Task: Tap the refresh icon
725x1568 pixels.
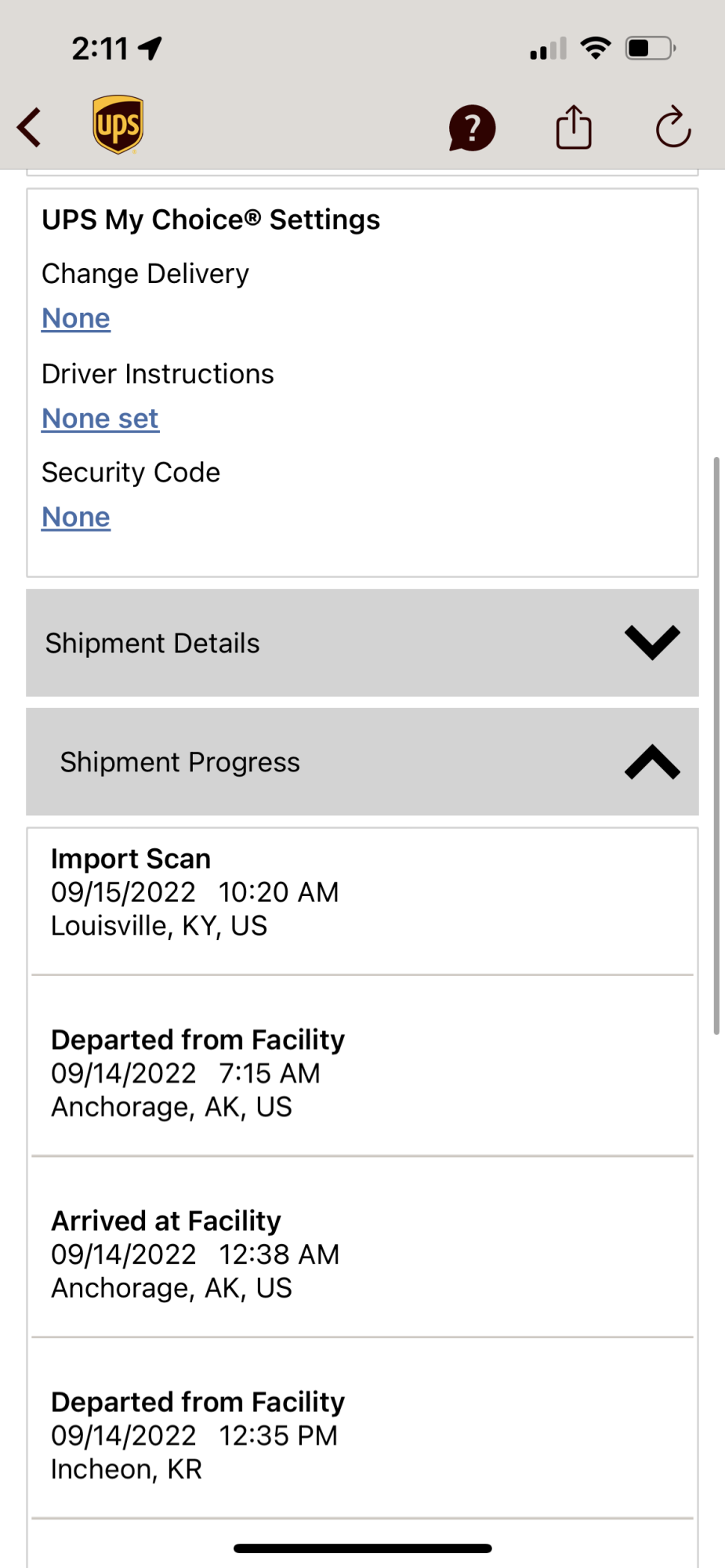Action: coord(673,127)
